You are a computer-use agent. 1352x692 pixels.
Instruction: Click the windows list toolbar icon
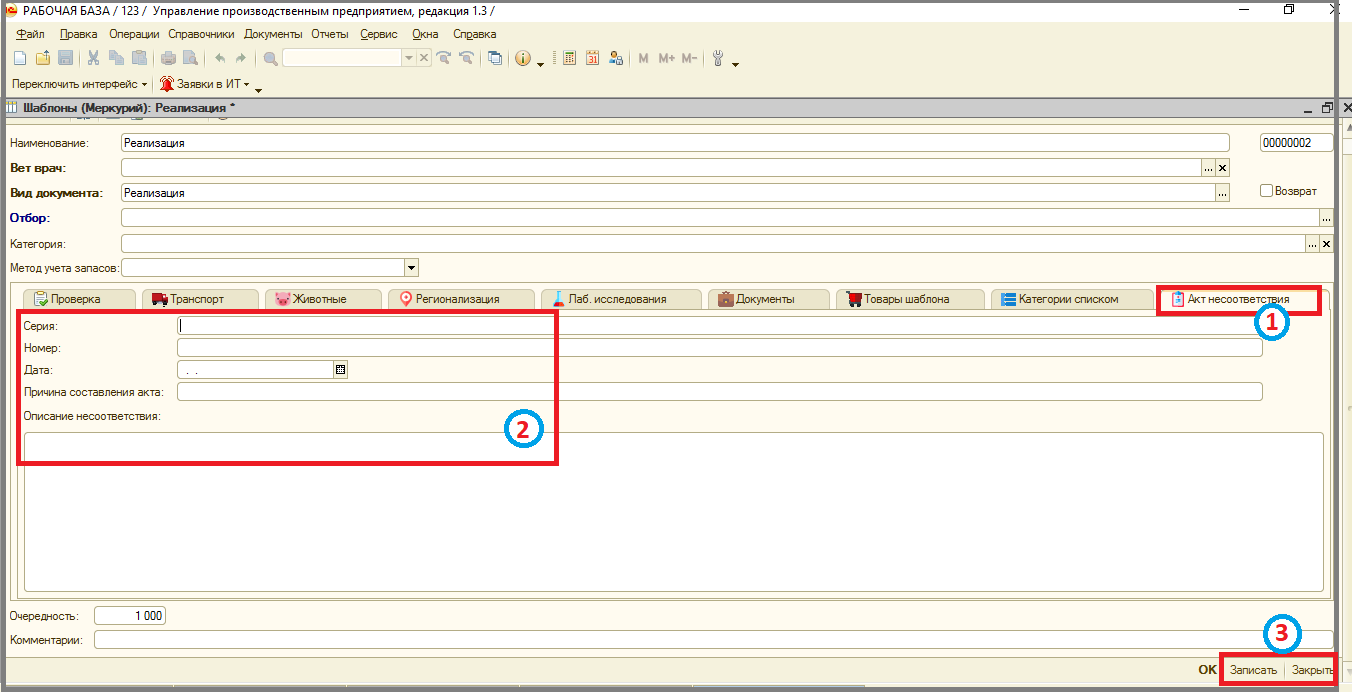click(495, 58)
